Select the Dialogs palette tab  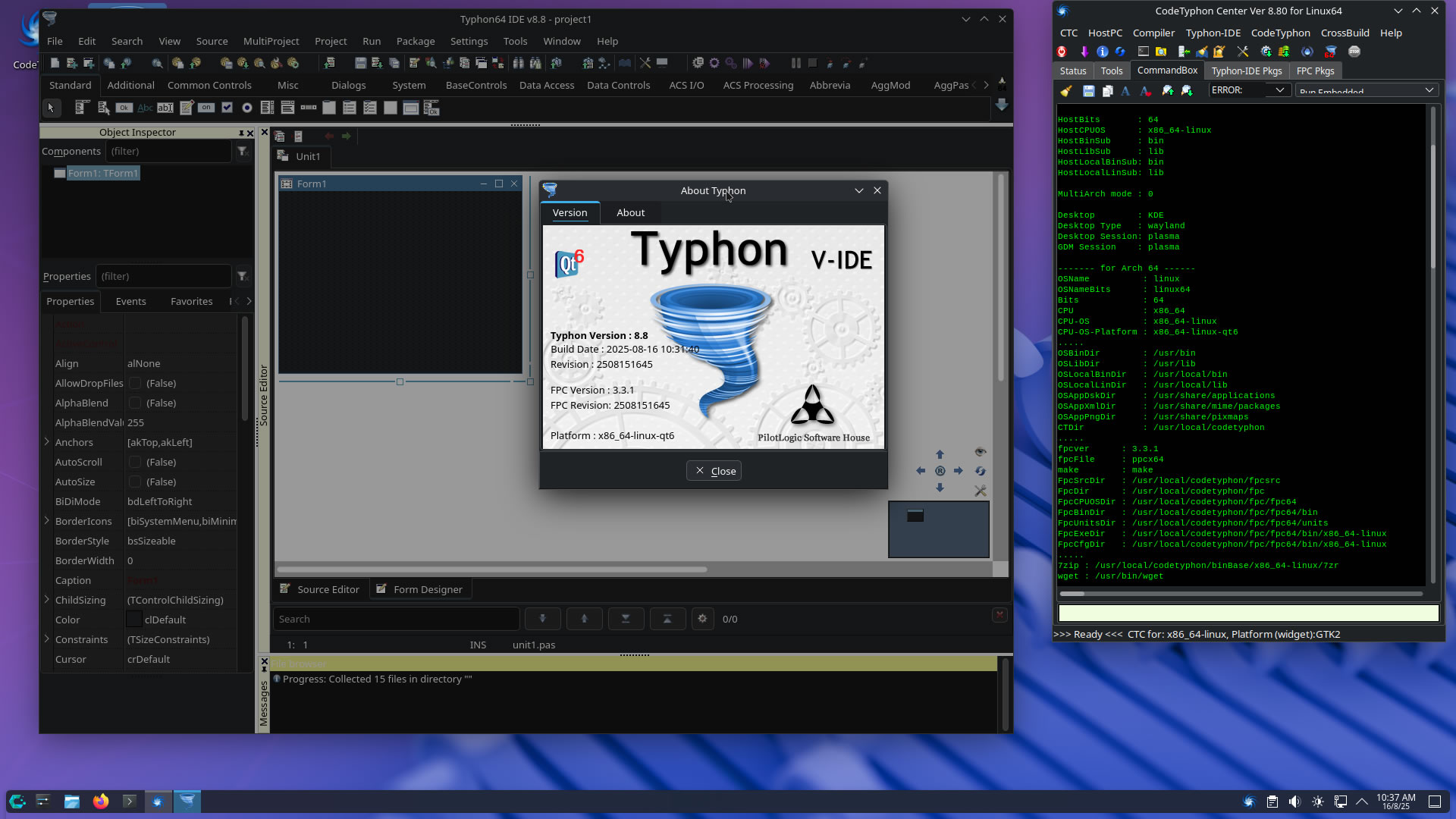click(348, 85)
